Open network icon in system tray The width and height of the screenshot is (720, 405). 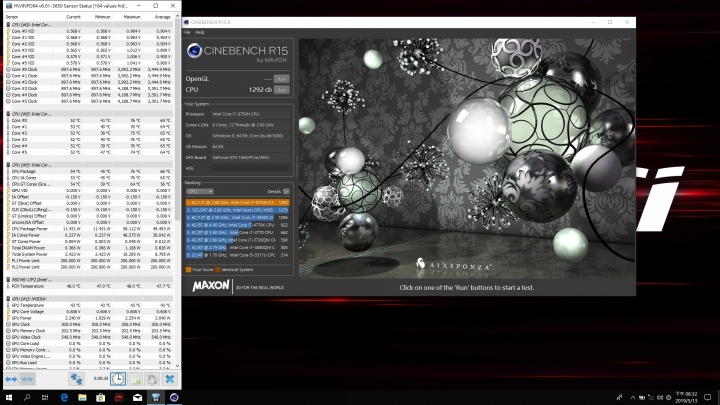click(x=651, y=397)
